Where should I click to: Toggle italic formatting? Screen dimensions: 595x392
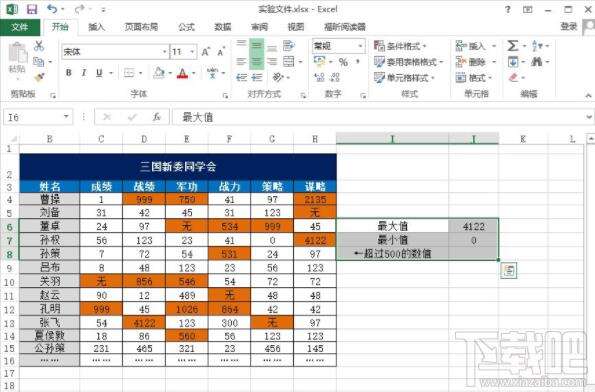coord(84,72)
